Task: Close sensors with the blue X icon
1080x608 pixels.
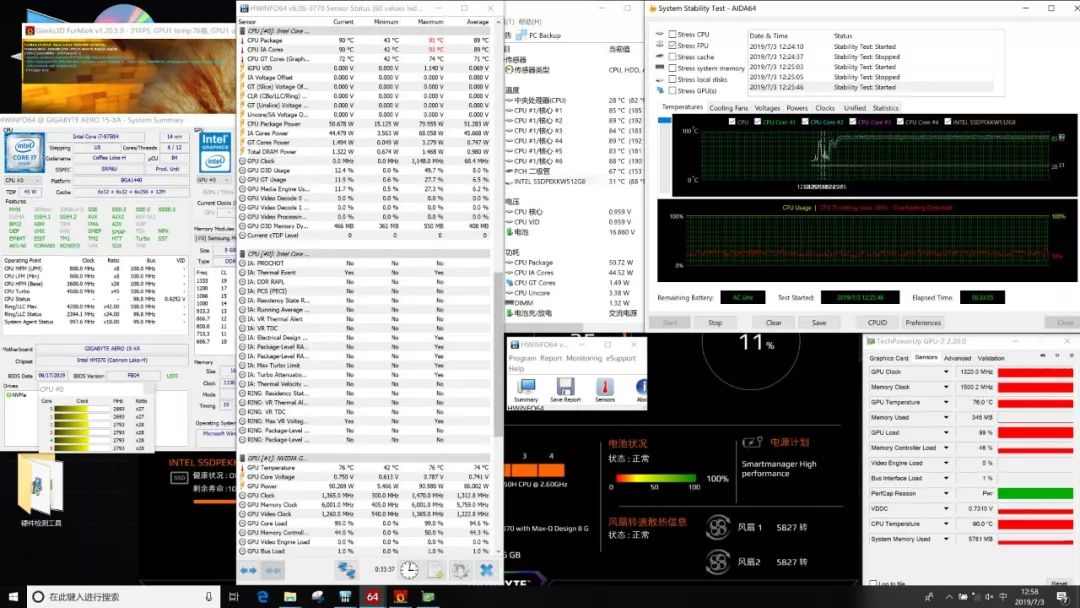Action: (x=486, y=570)
